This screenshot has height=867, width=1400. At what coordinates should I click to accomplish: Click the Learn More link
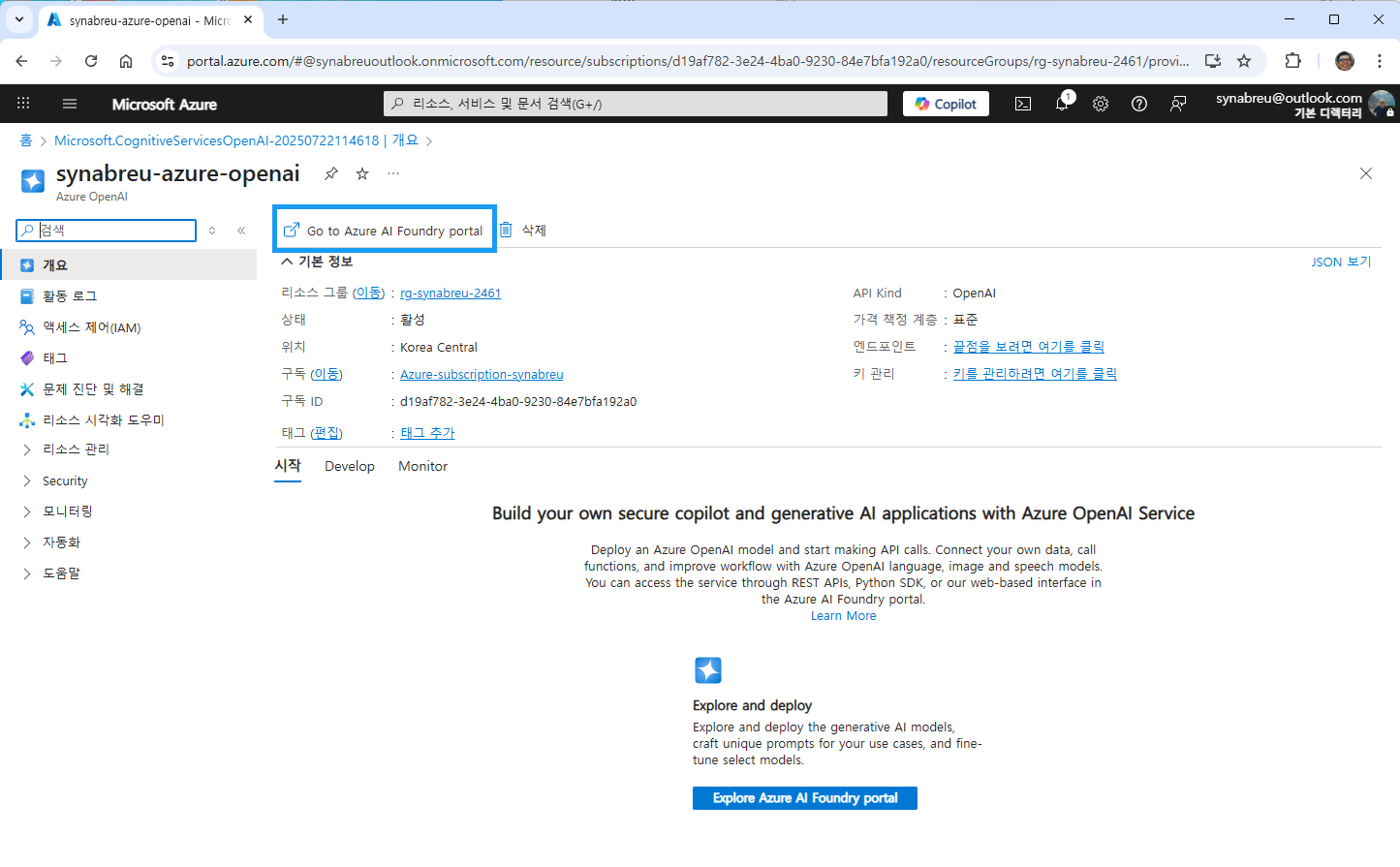click(844, 616)
